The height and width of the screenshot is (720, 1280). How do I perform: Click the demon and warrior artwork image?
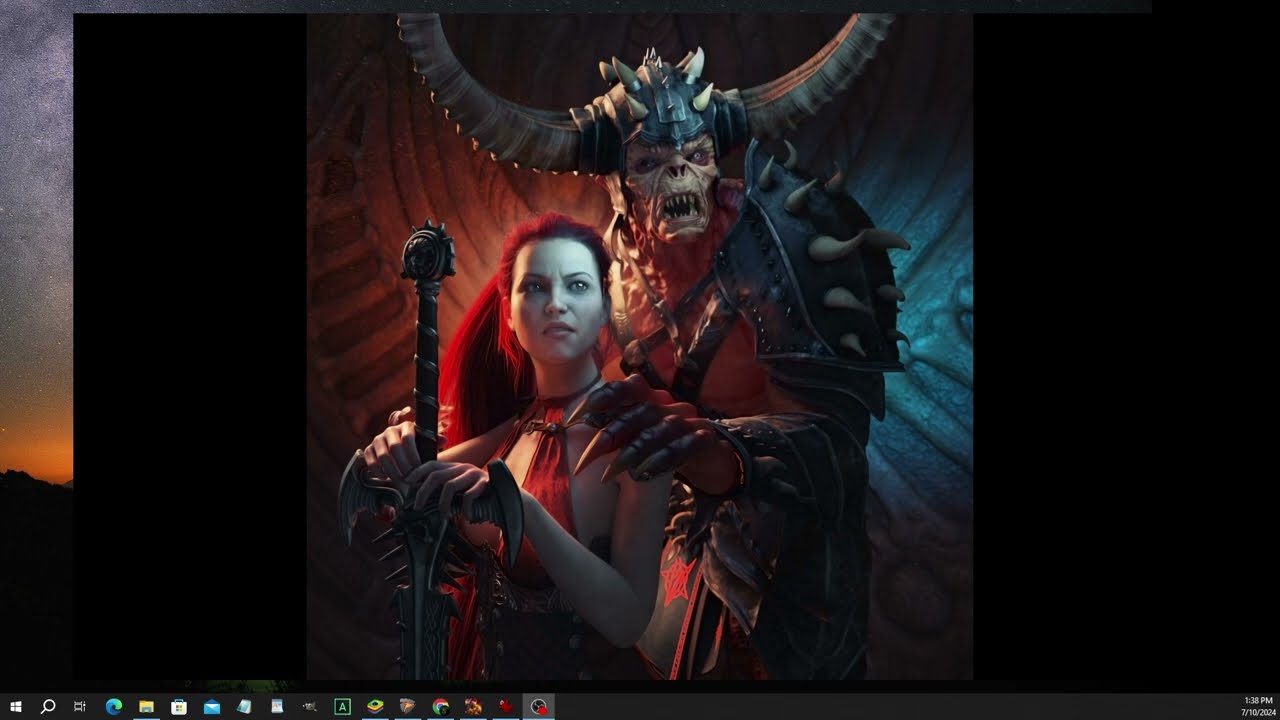pos(640,346)
